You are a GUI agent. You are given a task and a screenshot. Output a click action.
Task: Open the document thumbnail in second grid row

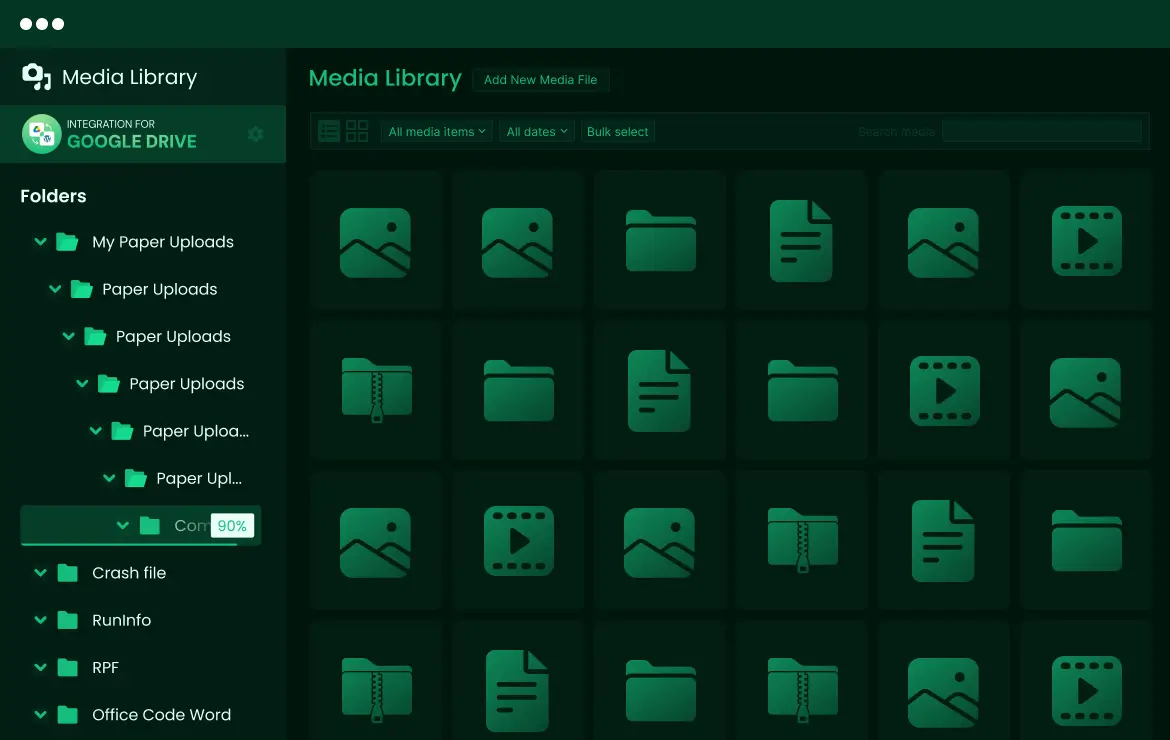(660, 390)
